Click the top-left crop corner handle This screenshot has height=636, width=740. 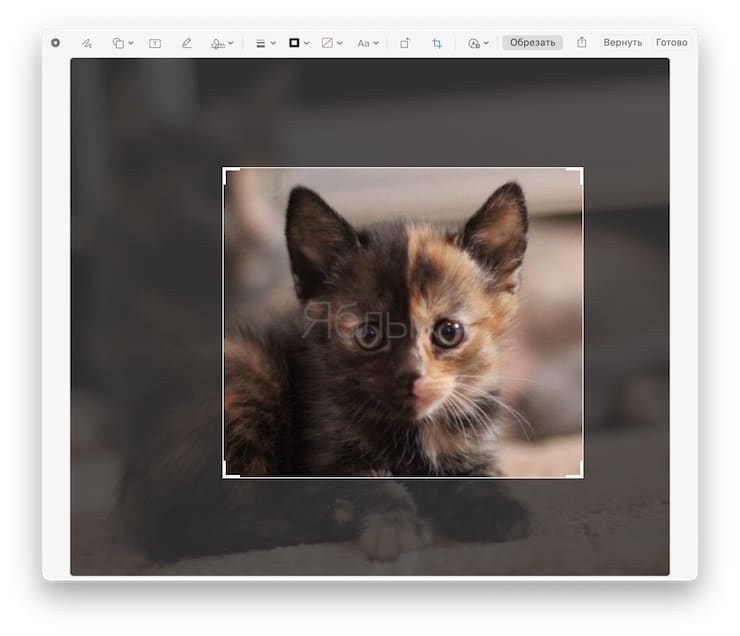point(226,171)
